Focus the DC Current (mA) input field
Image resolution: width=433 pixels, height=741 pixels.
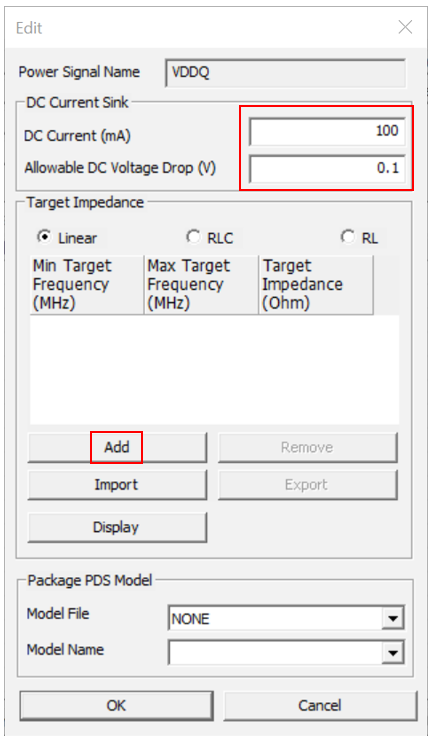[x=327, y=131]
